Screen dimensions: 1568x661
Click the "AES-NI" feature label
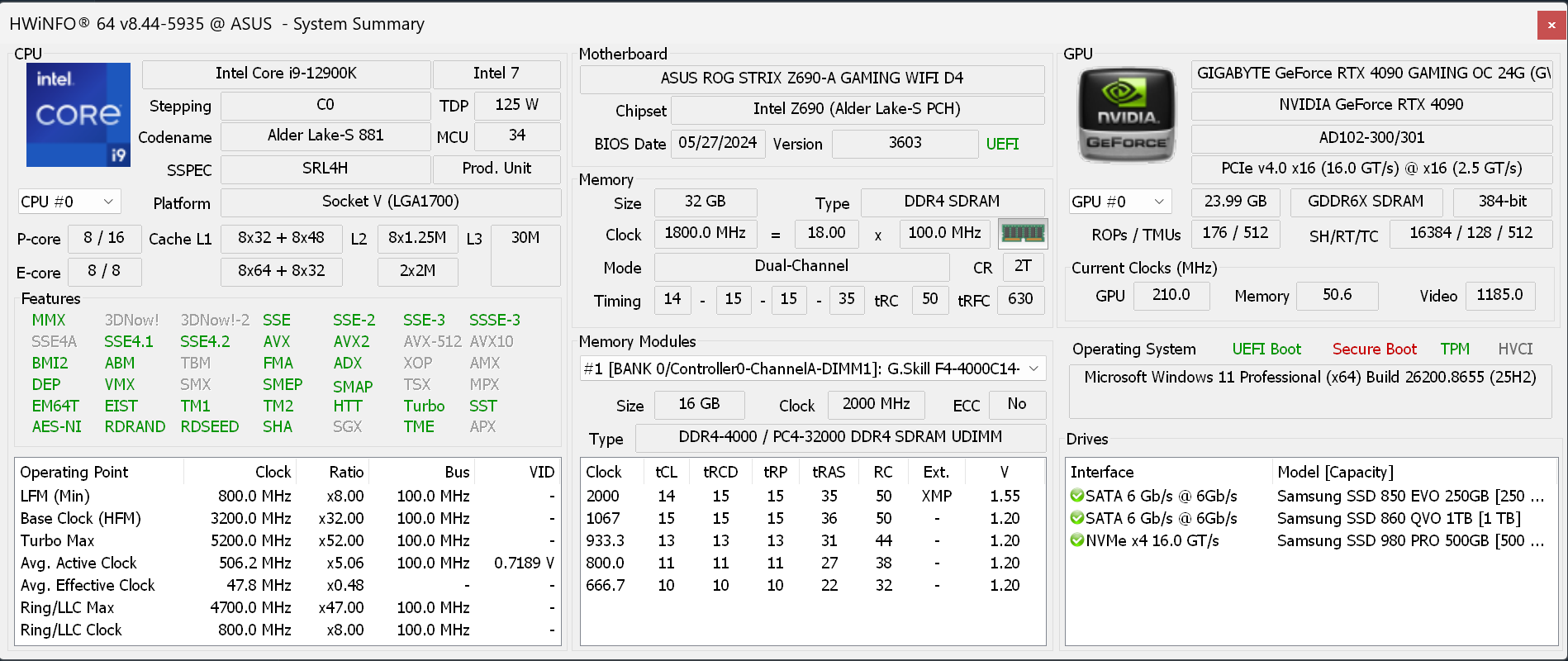pos(57,426)
